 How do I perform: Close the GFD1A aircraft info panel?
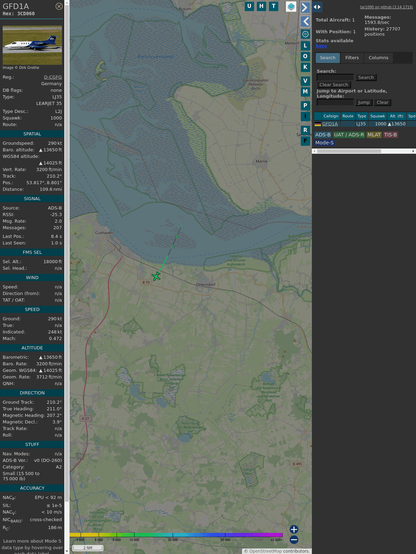[x=59, y=6]
